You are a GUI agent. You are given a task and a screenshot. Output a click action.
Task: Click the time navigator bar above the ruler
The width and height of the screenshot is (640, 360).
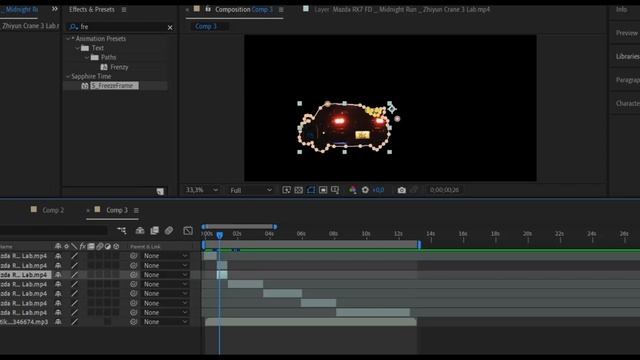[239, 227]
